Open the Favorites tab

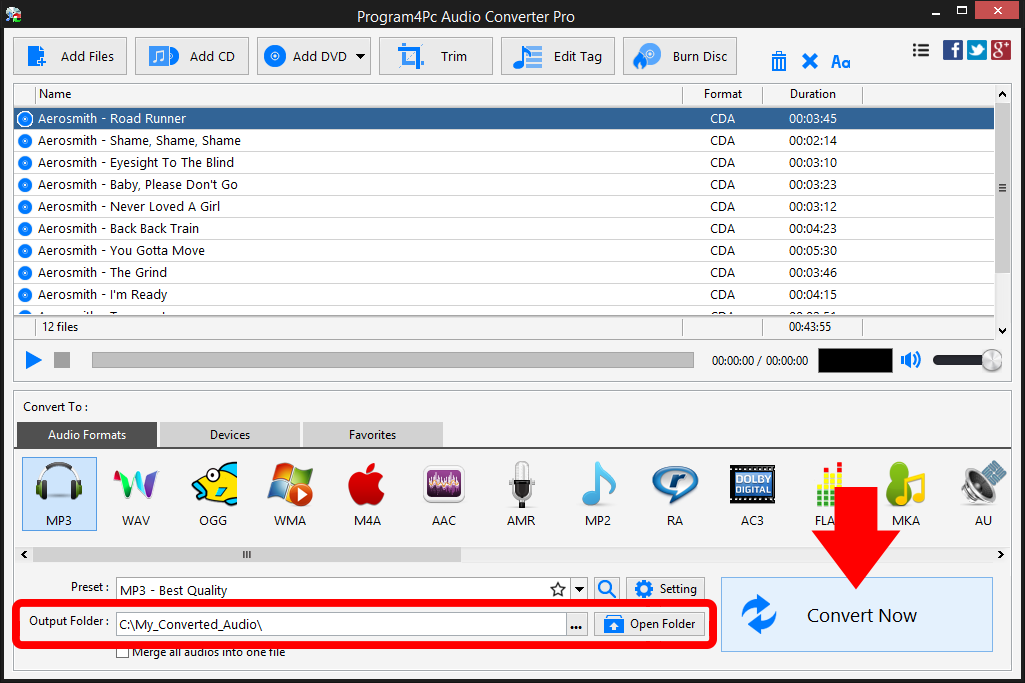click(x=372, y=434)
